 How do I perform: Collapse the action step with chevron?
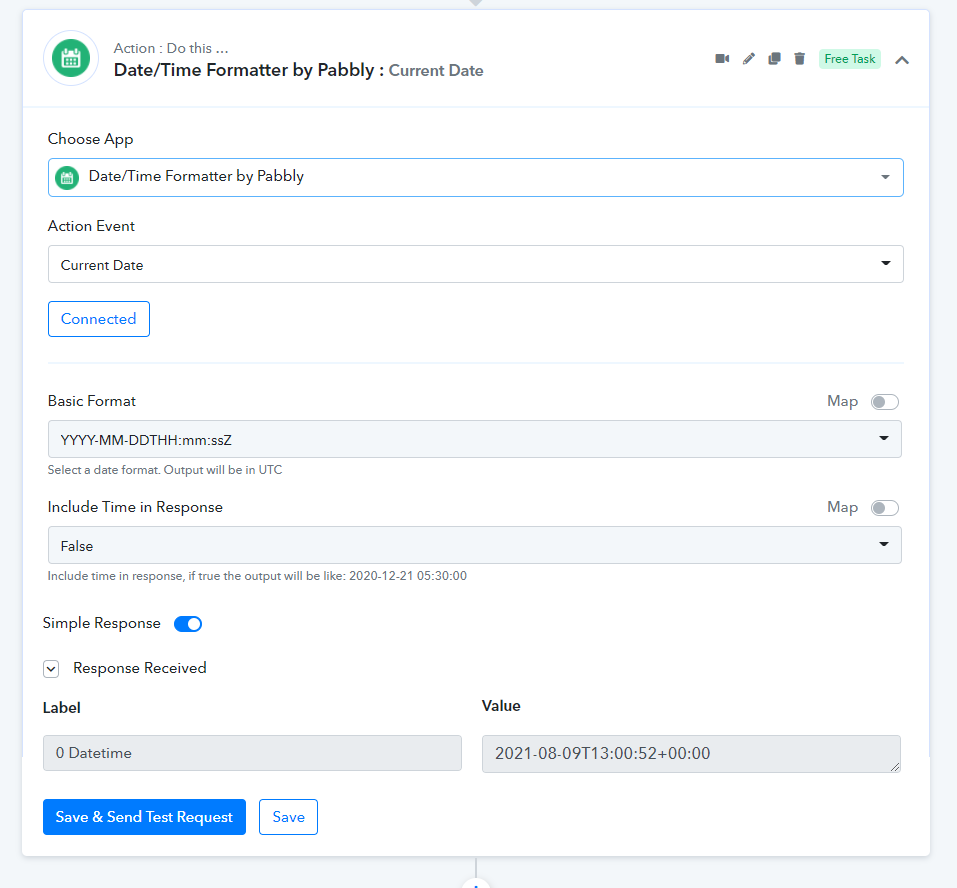(902, 60)
